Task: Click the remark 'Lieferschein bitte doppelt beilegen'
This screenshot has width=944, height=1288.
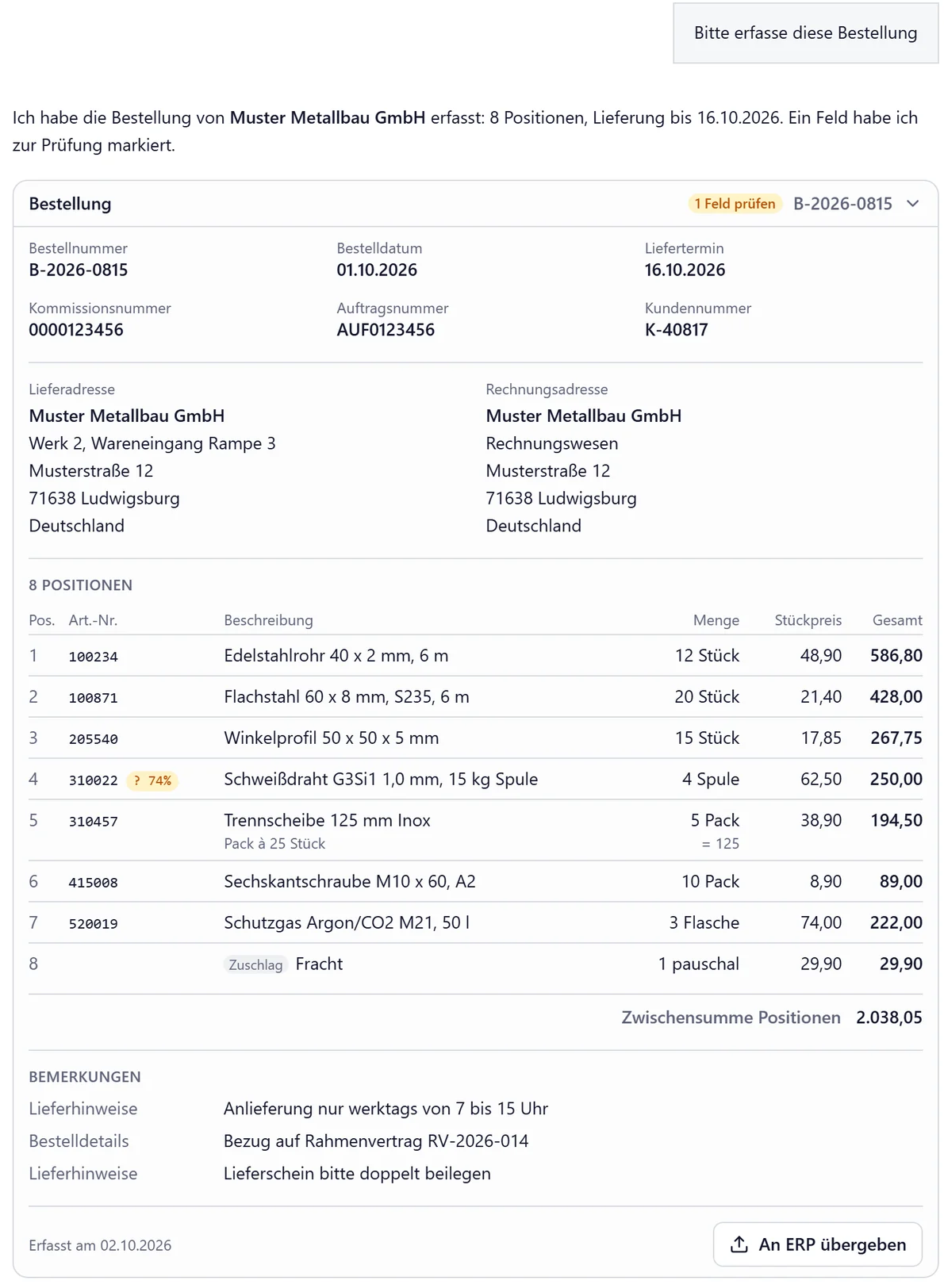Action: (357, 1174)
